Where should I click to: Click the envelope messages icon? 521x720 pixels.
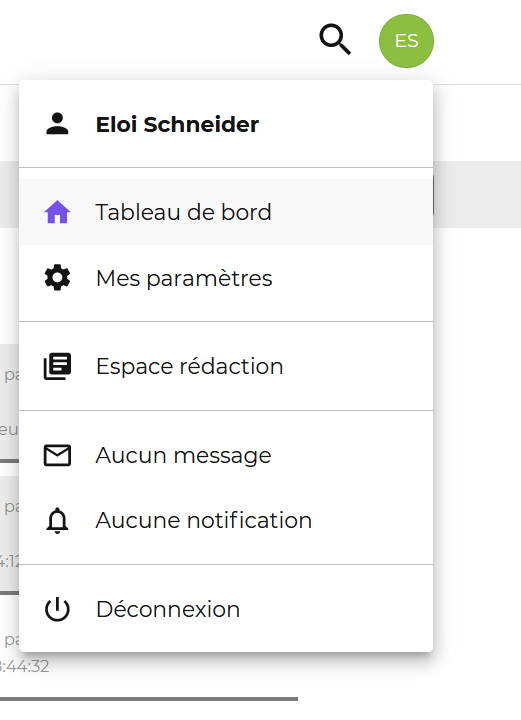(x=57, y=456)
